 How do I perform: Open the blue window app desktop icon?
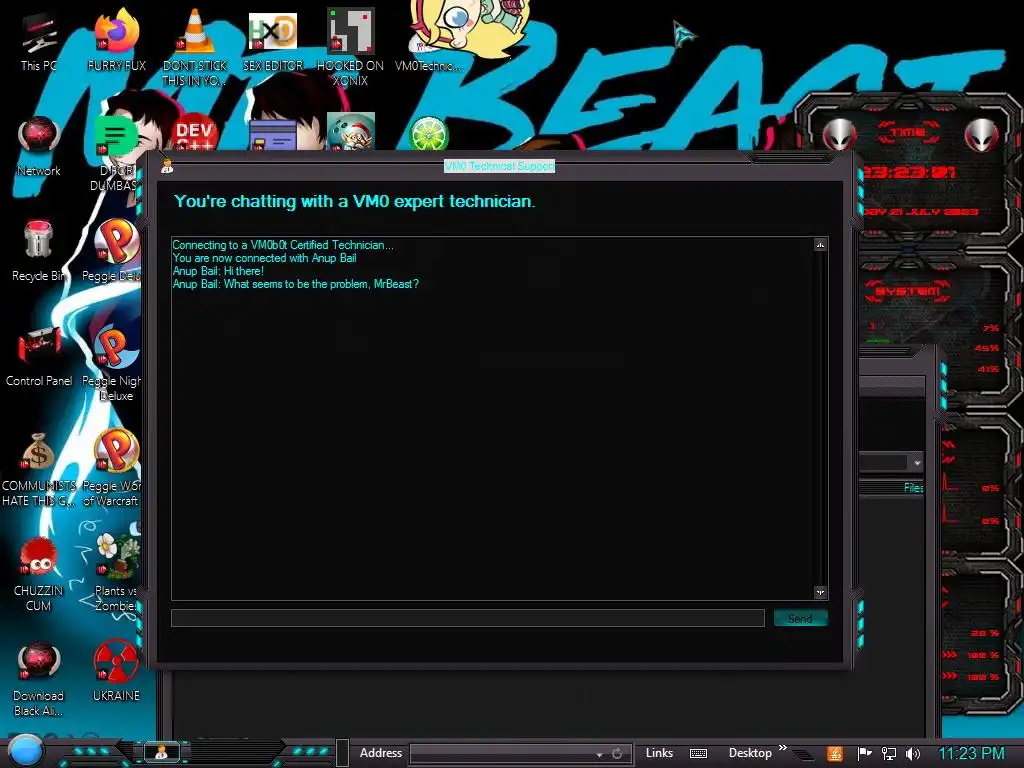[273, 134]
